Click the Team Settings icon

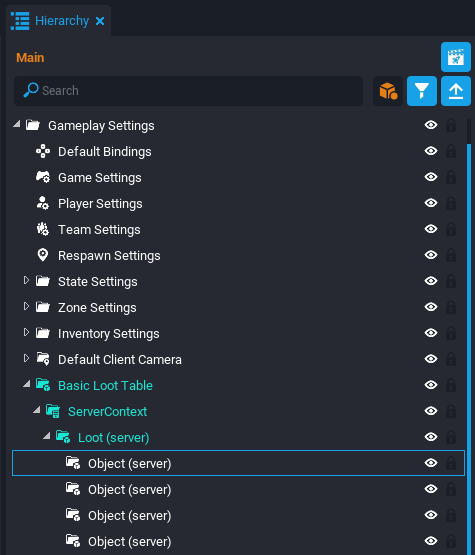click(x=43, y=229)
